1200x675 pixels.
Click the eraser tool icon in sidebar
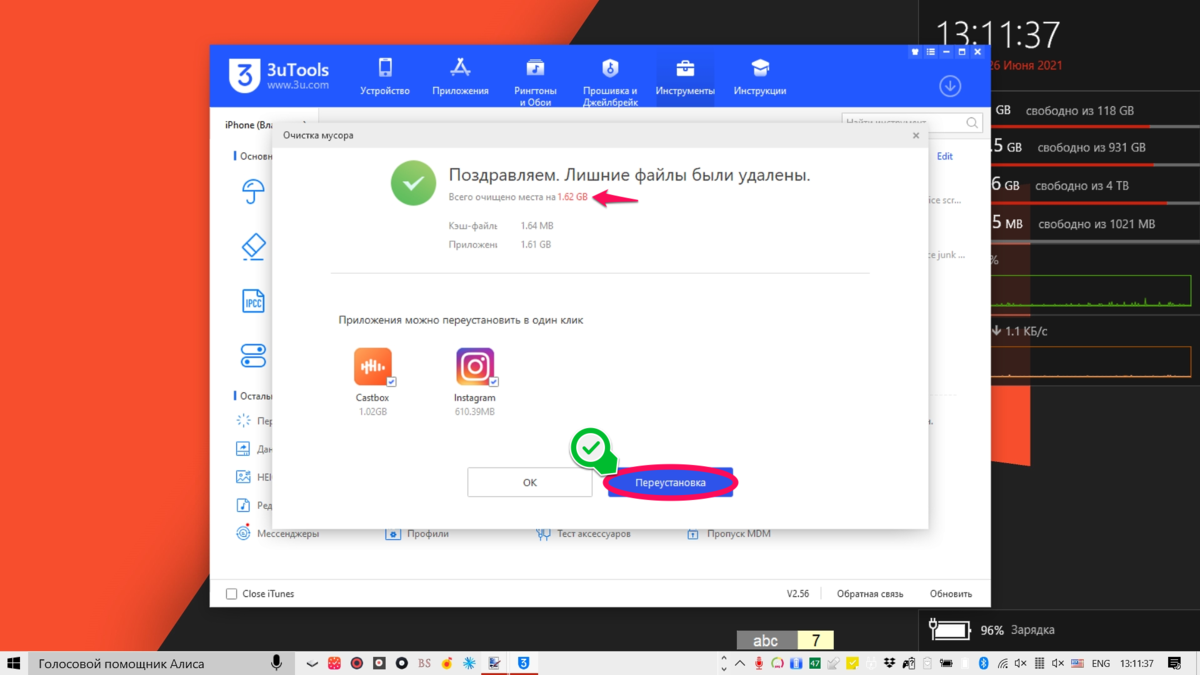[x=253, y=246]
